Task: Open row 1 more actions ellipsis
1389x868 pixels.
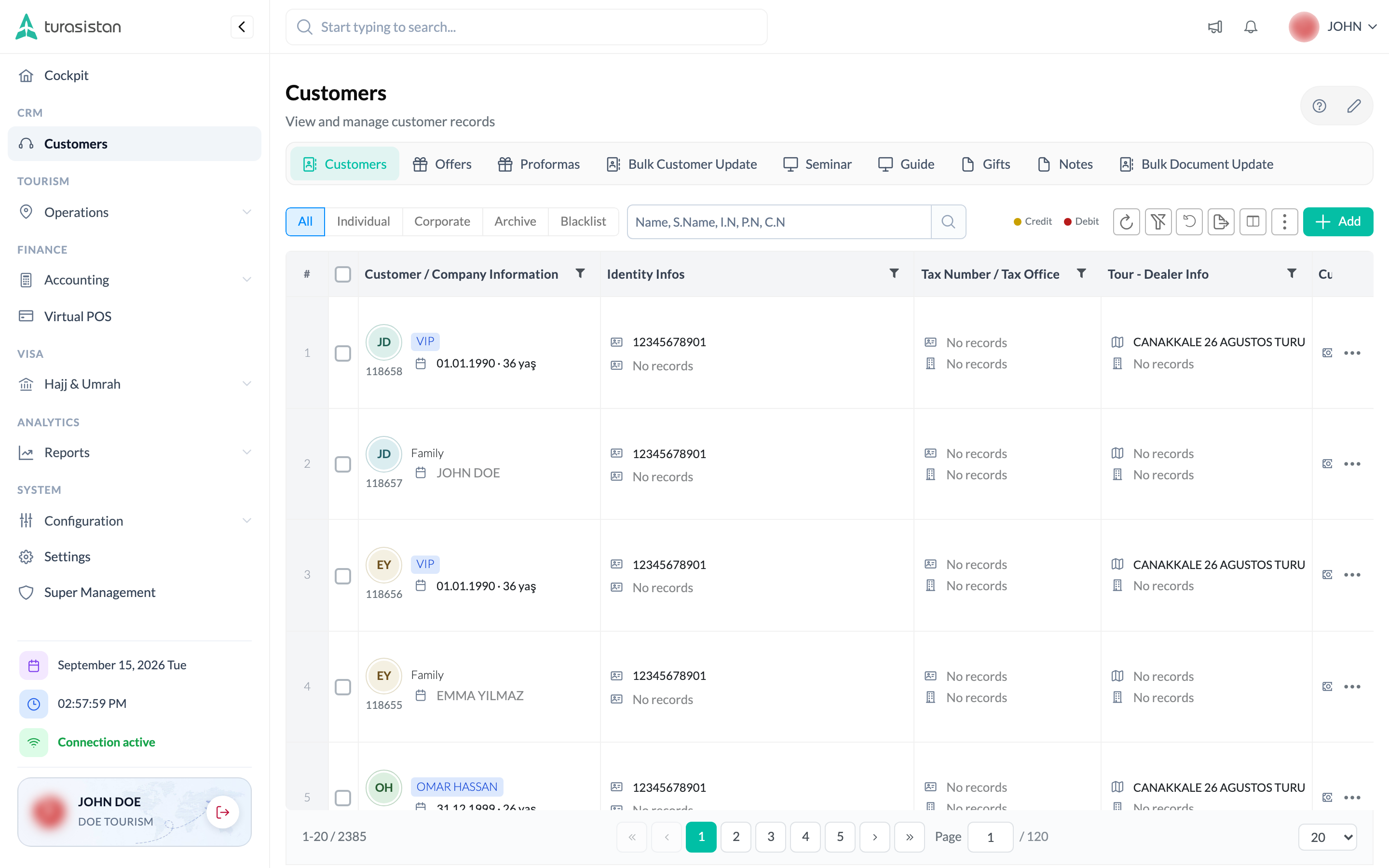Action: pos(1352,353)
